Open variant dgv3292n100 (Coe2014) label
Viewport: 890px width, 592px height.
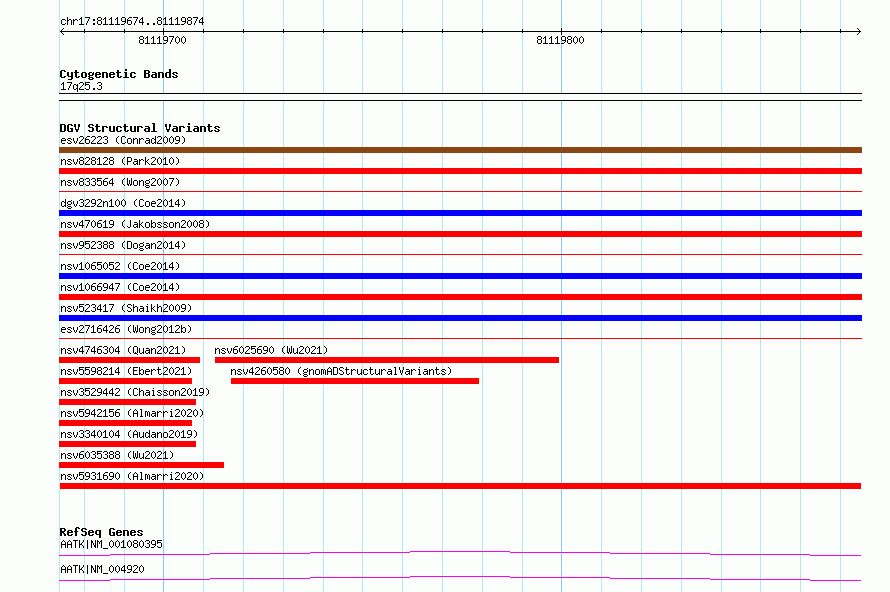coord(123,203)
